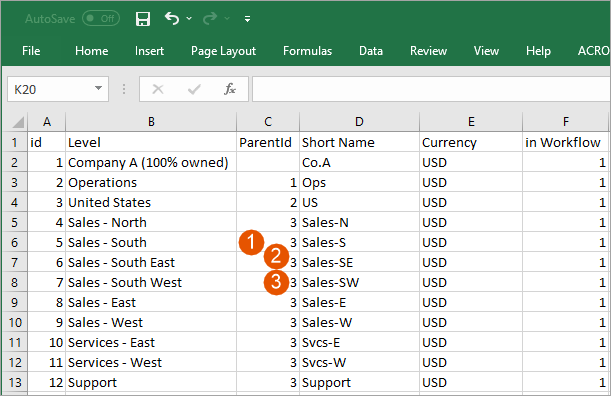Switch to the Data ribbon tab
Viewport: 611px width, 396px height.
coord(371,51)
